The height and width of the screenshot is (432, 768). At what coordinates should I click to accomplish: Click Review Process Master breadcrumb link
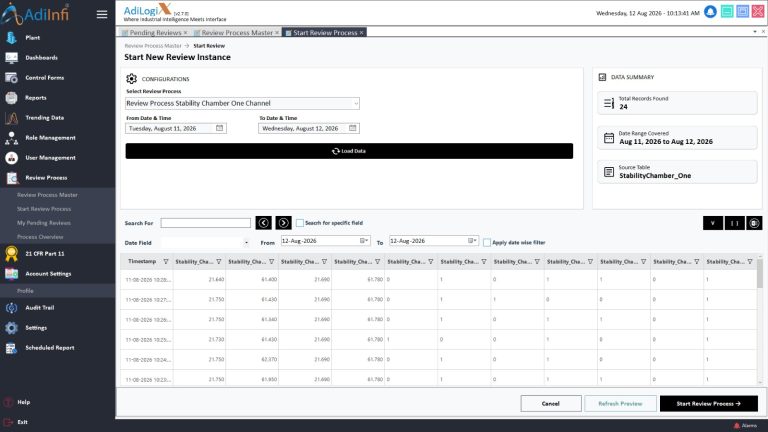tap(153, 46)
